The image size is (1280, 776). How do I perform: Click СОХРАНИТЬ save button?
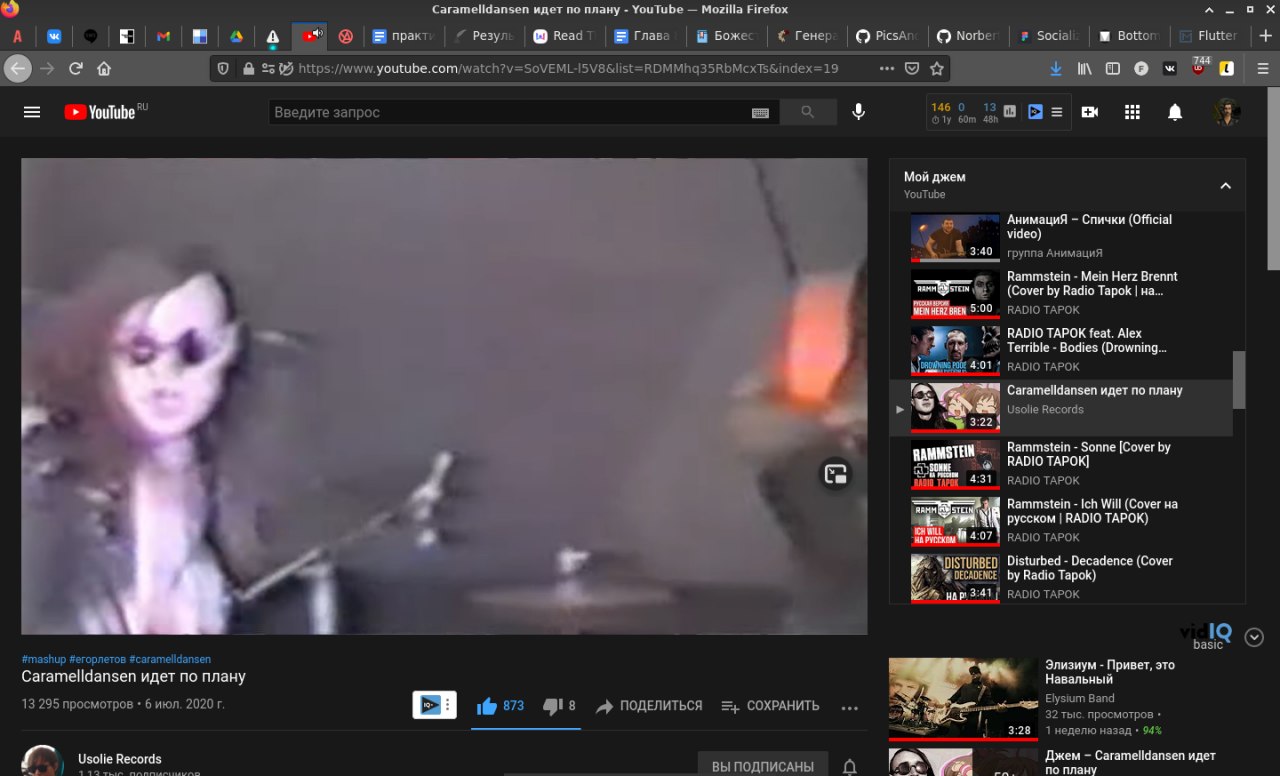[x=770, y=706]
